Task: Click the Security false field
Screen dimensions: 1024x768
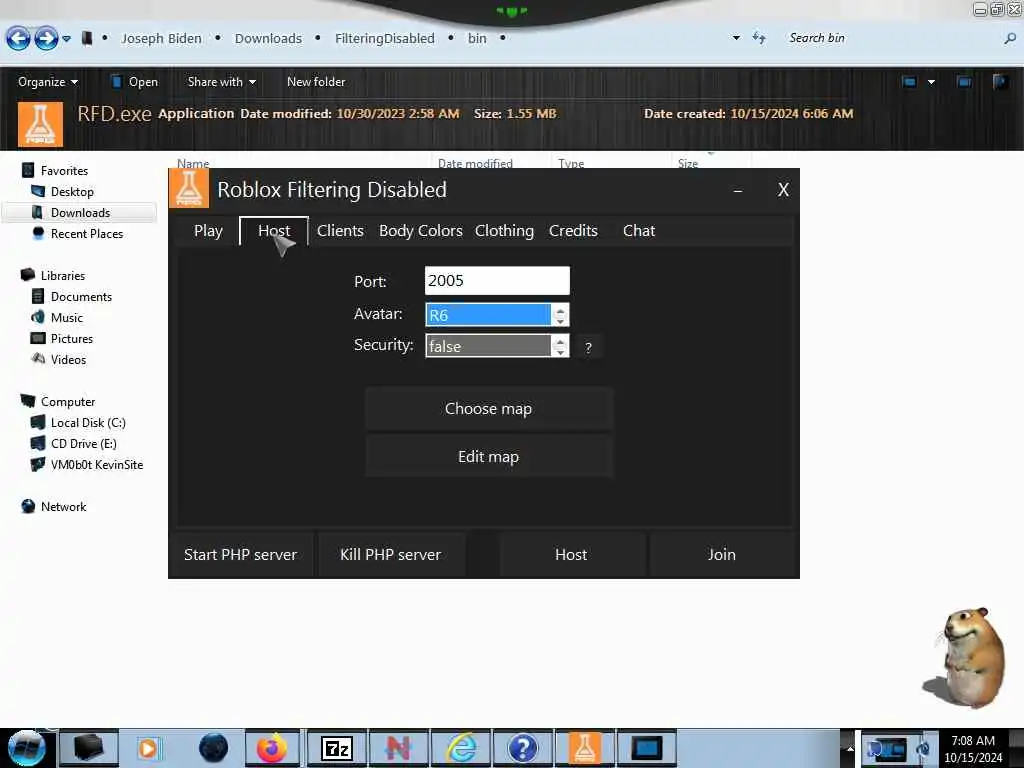Action: point(488,346)
